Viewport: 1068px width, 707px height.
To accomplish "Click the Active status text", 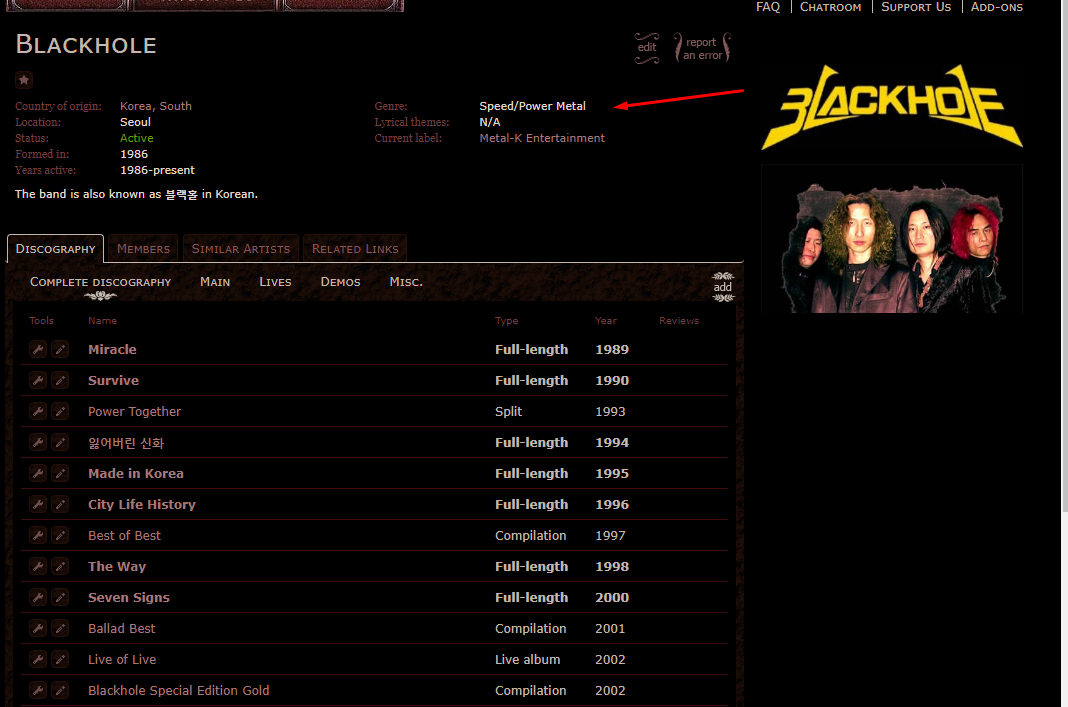I will tap(136, 138).
